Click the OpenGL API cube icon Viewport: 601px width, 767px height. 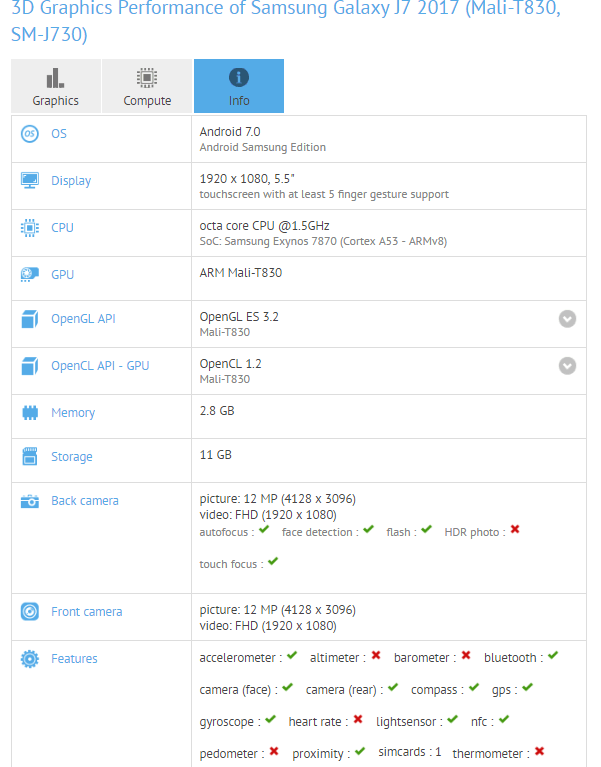pyautogui.click(x=30, y=319)
